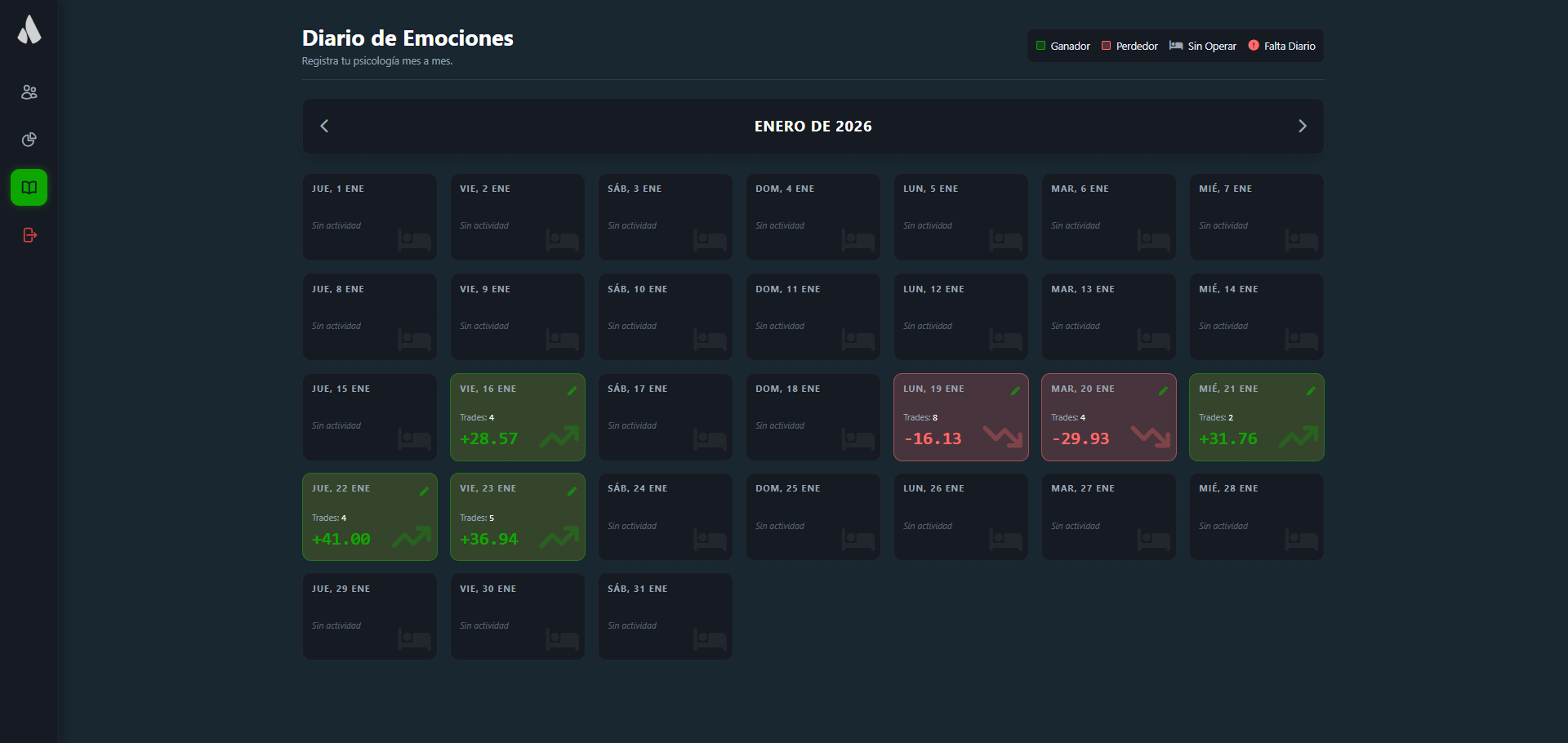The width and height of the screenshot is (1568, 743).
Task: Click the Falta Diario legend indicator
Action: [x=1254, y=46]
